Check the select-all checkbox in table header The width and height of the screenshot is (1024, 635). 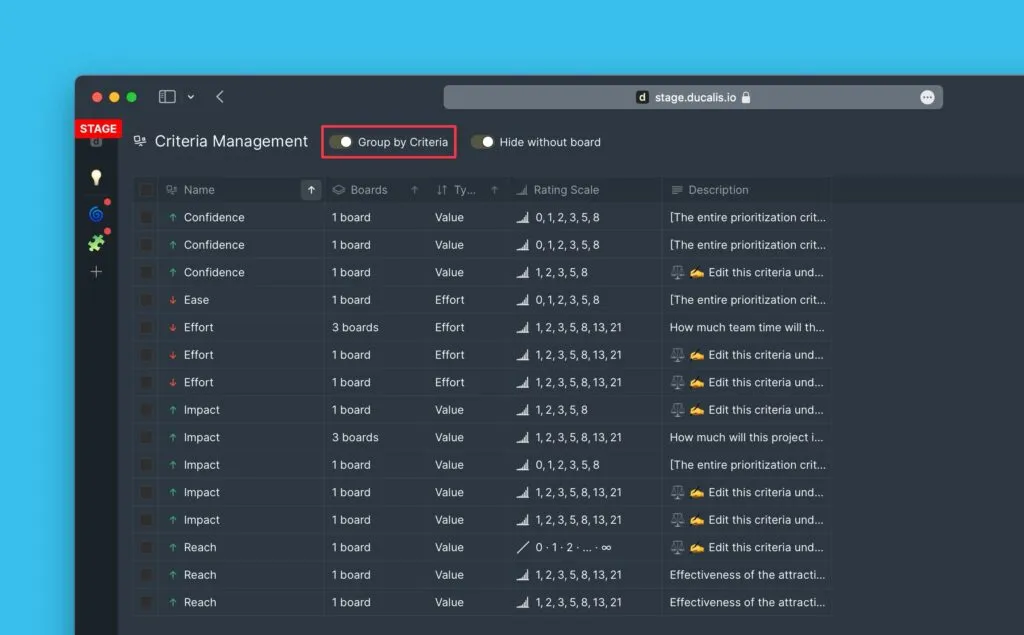147,190
